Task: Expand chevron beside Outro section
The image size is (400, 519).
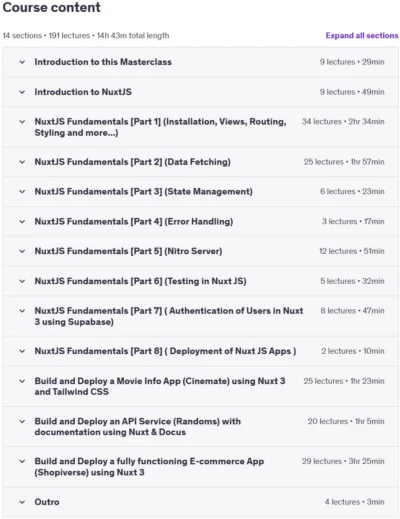Action: click(x=22, y=502)
